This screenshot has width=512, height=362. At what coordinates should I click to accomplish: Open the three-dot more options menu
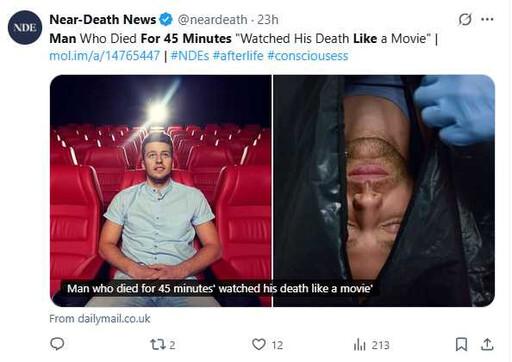(x=487, y=19)
